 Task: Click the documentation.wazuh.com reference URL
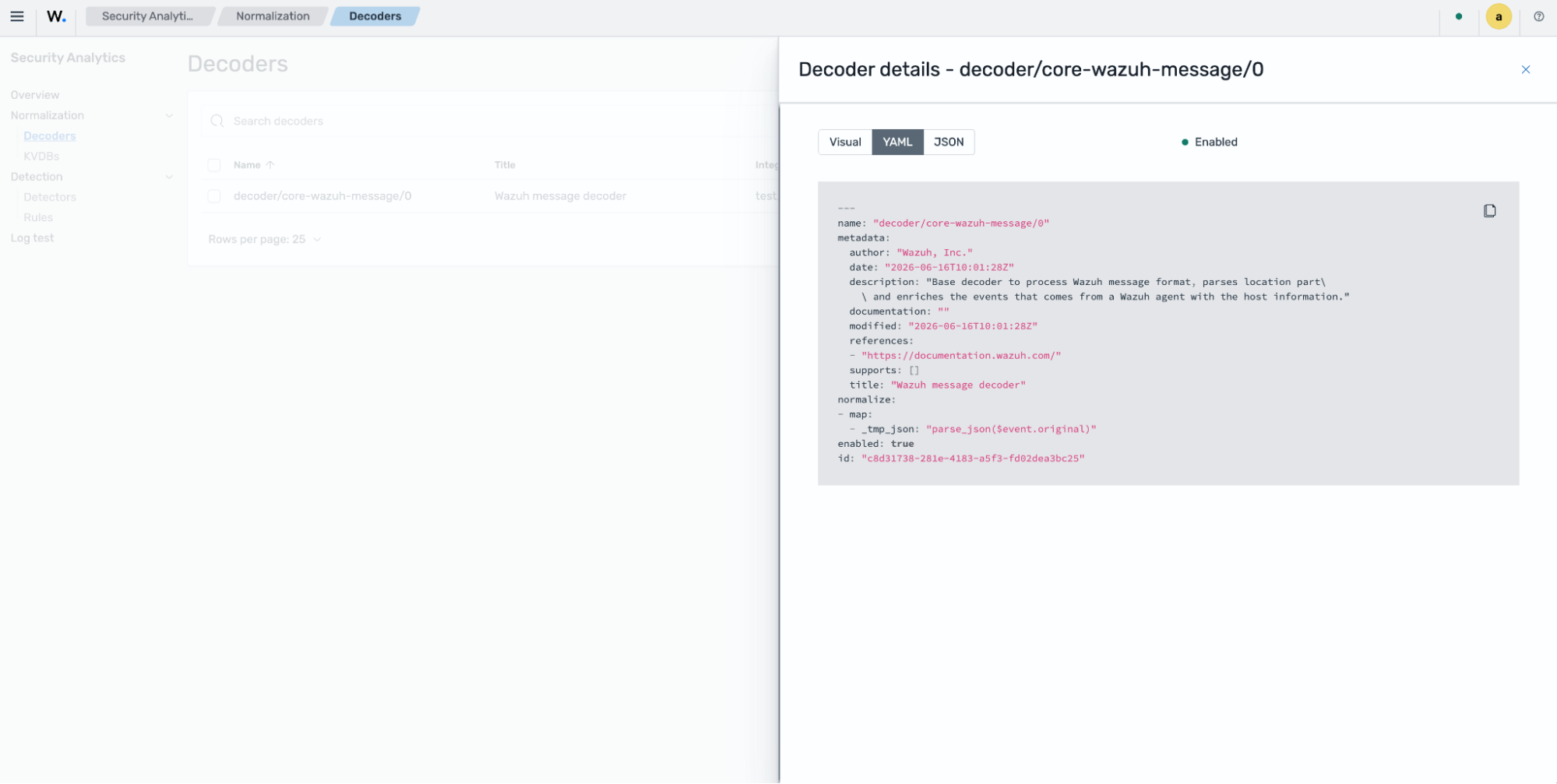tap(961, 356)
